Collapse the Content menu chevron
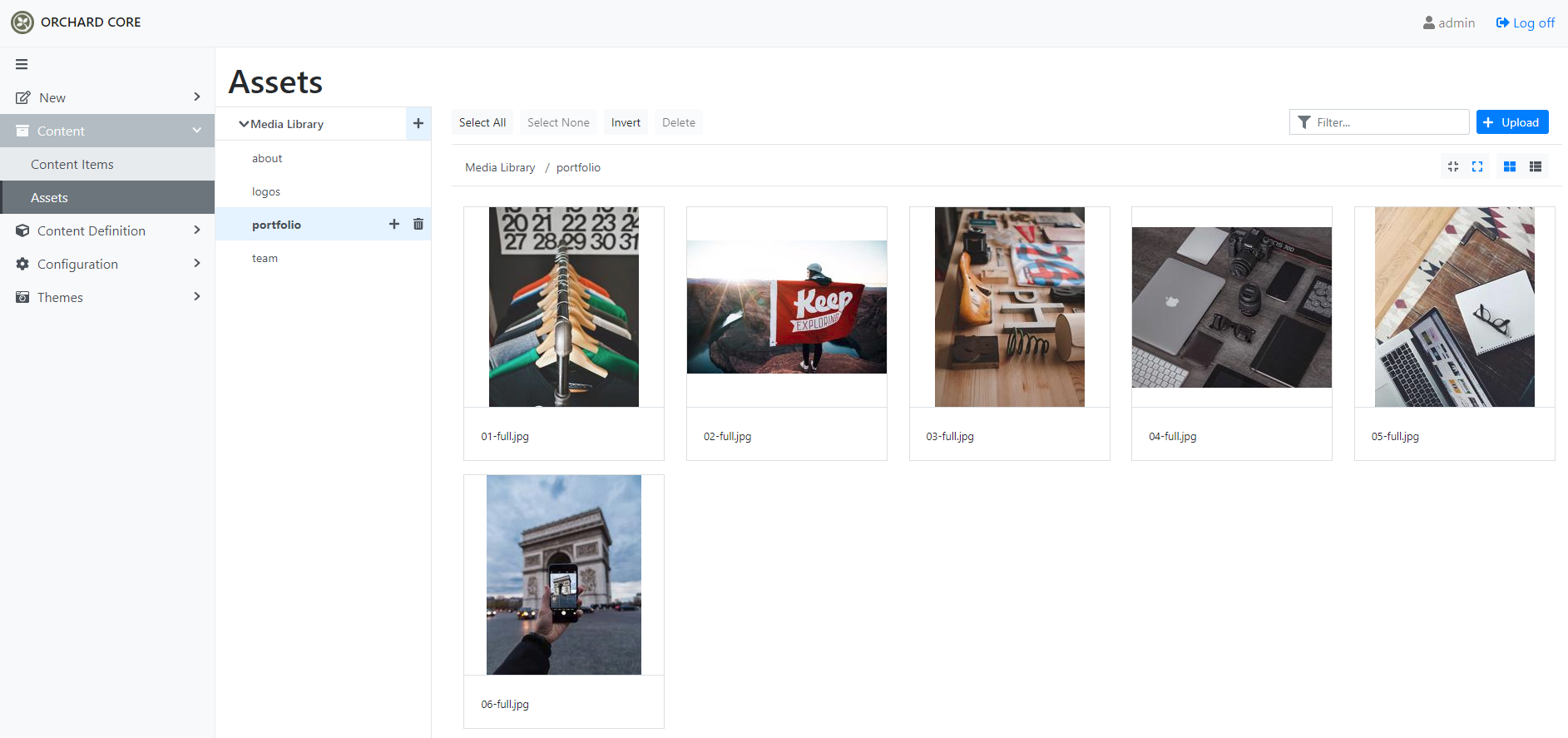 (197, 130)
